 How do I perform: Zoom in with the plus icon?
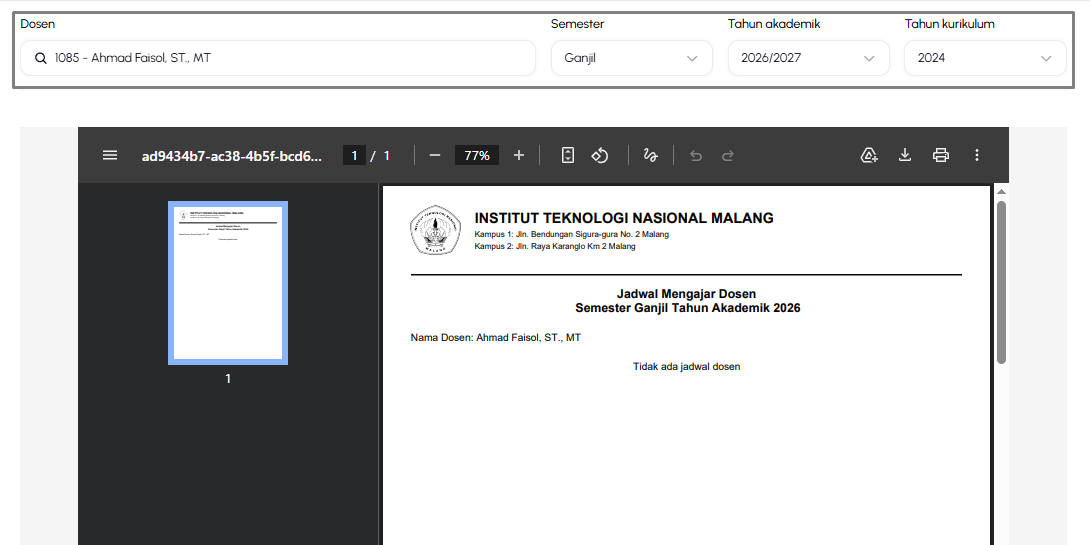click(x=519, y=155)
